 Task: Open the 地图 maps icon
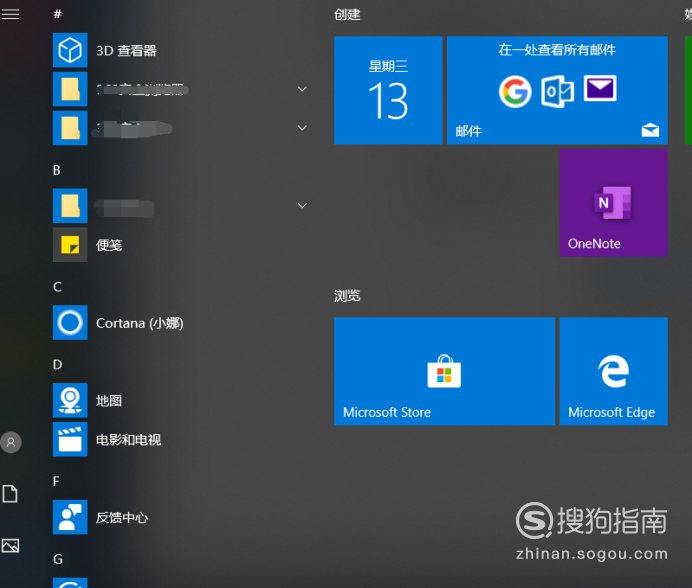(x=70, y=400)
